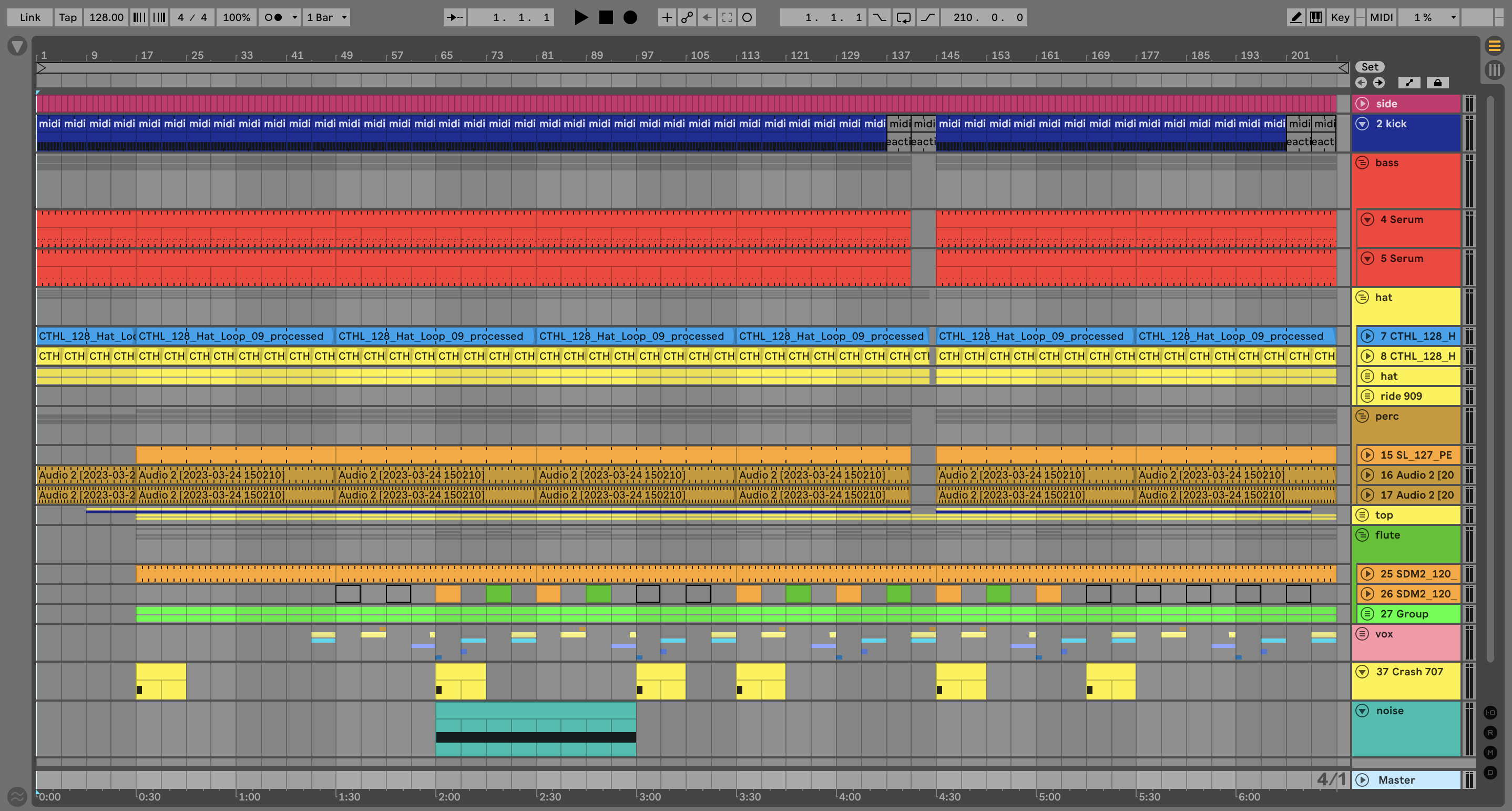Image resolution: width=1512 pixels, height=811 pixels.
Task: Open the quantization menu showing 1 Bar
Action: (x=327, y=17)
